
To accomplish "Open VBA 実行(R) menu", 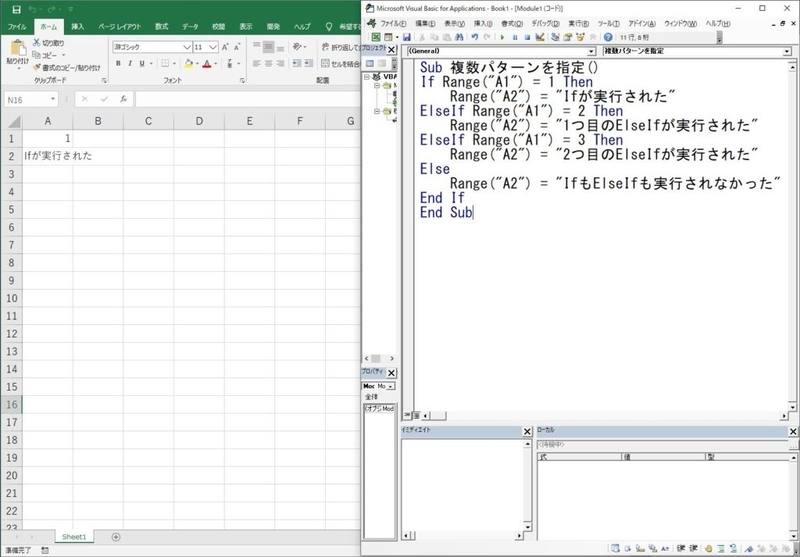I will (579, 23).
